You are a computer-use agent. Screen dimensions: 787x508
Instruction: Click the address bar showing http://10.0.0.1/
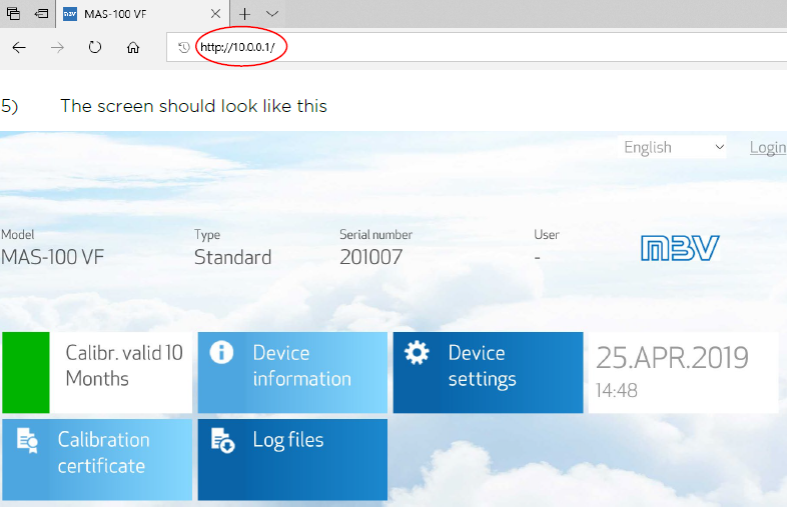point(477,47)
